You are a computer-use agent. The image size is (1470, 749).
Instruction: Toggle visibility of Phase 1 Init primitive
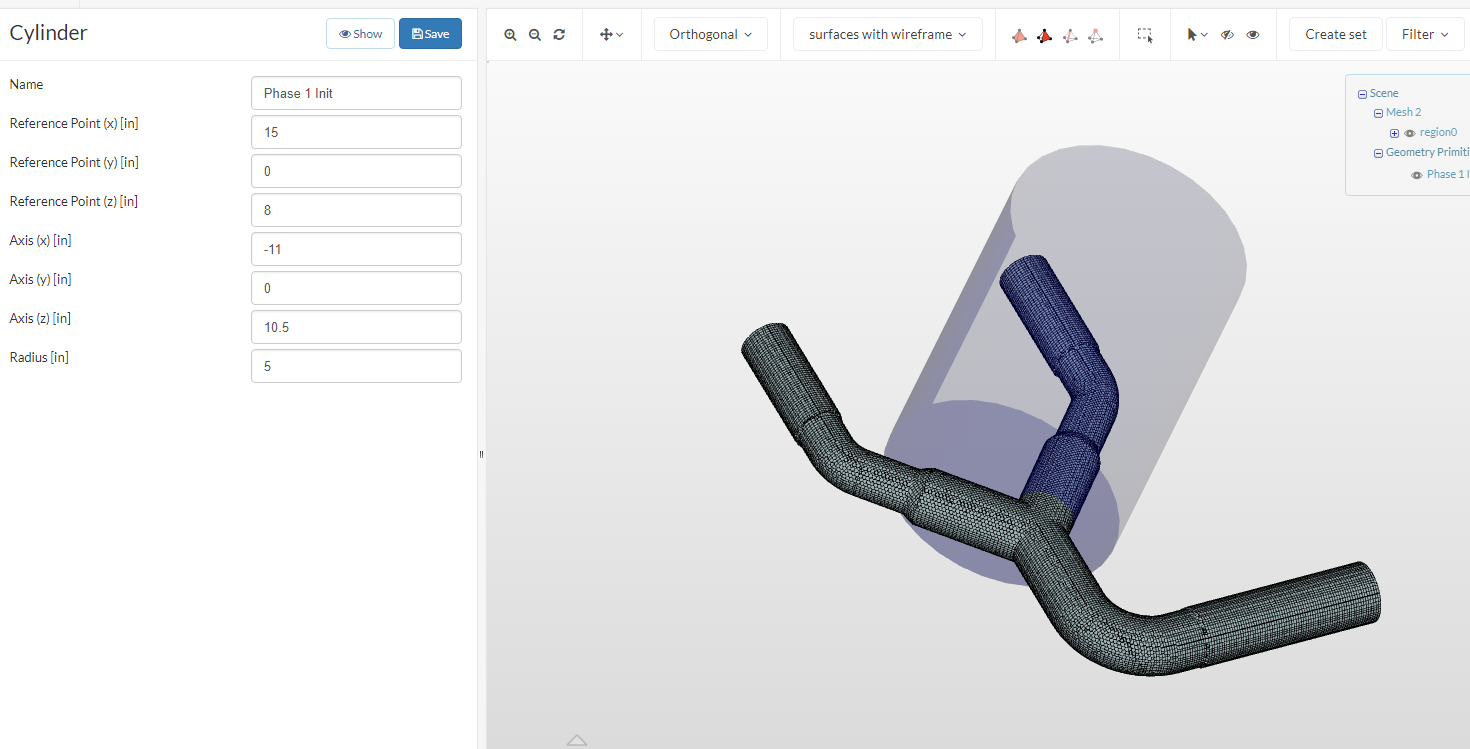tap(1416, 175)
